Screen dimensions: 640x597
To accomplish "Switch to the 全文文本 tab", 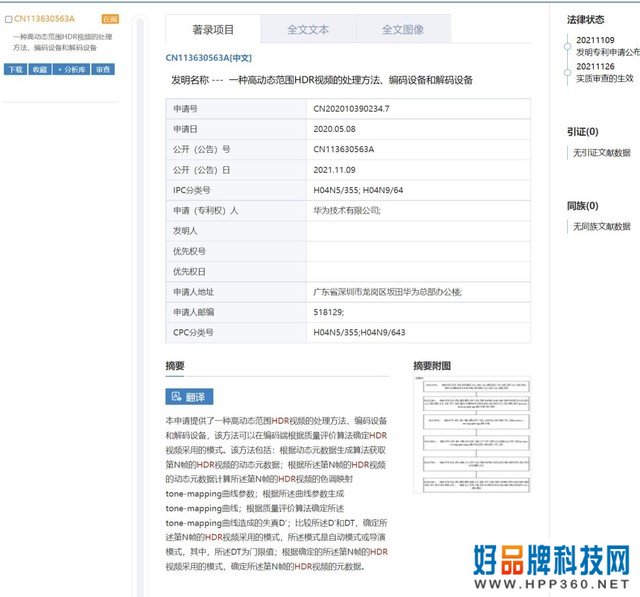I will (x=308, y=29).
